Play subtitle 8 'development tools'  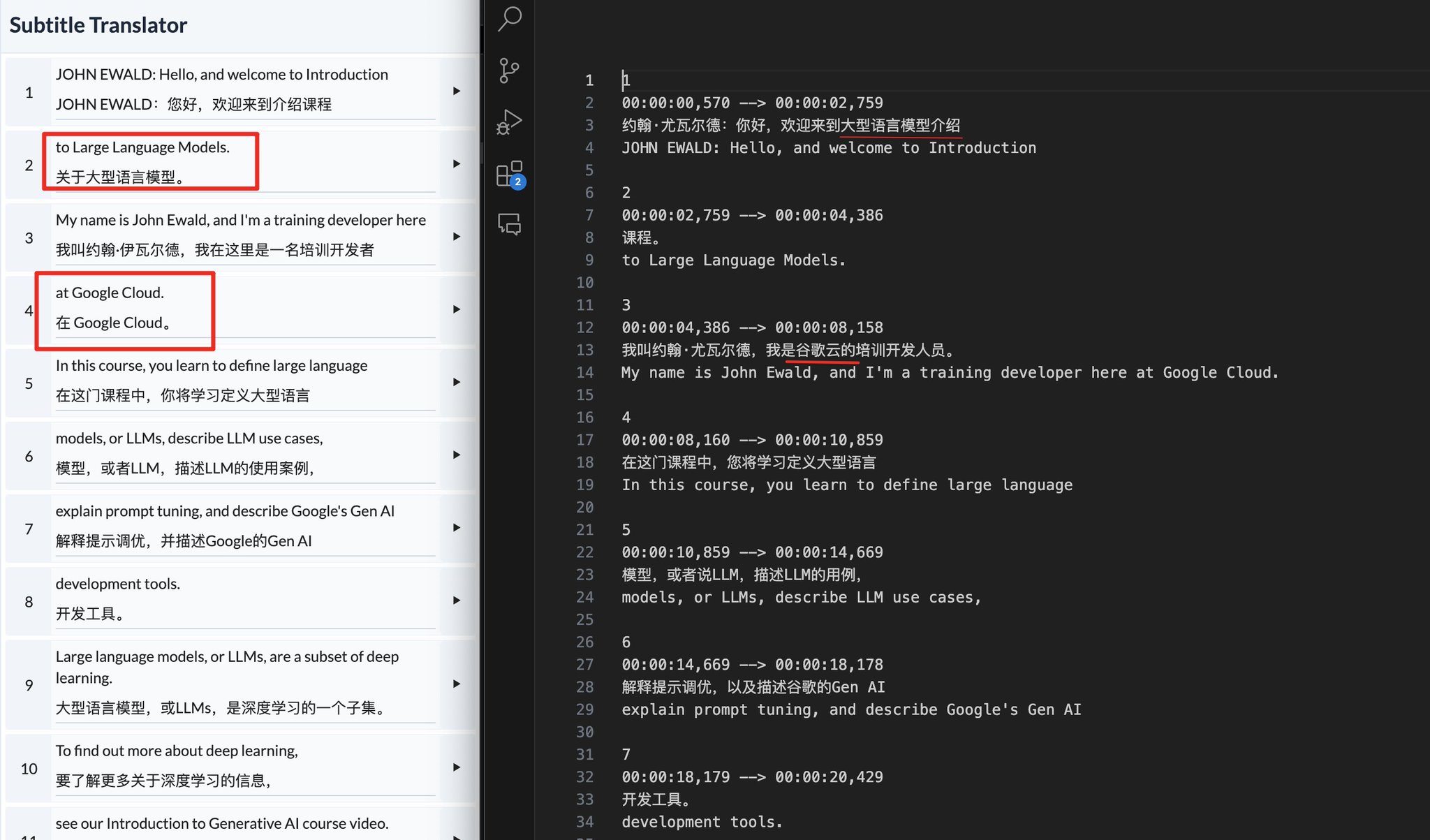[457, 600]
